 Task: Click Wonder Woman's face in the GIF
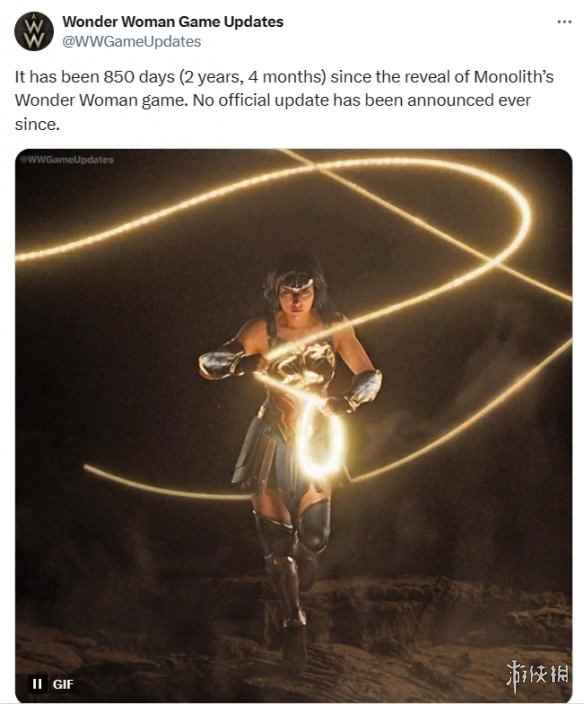295,300
